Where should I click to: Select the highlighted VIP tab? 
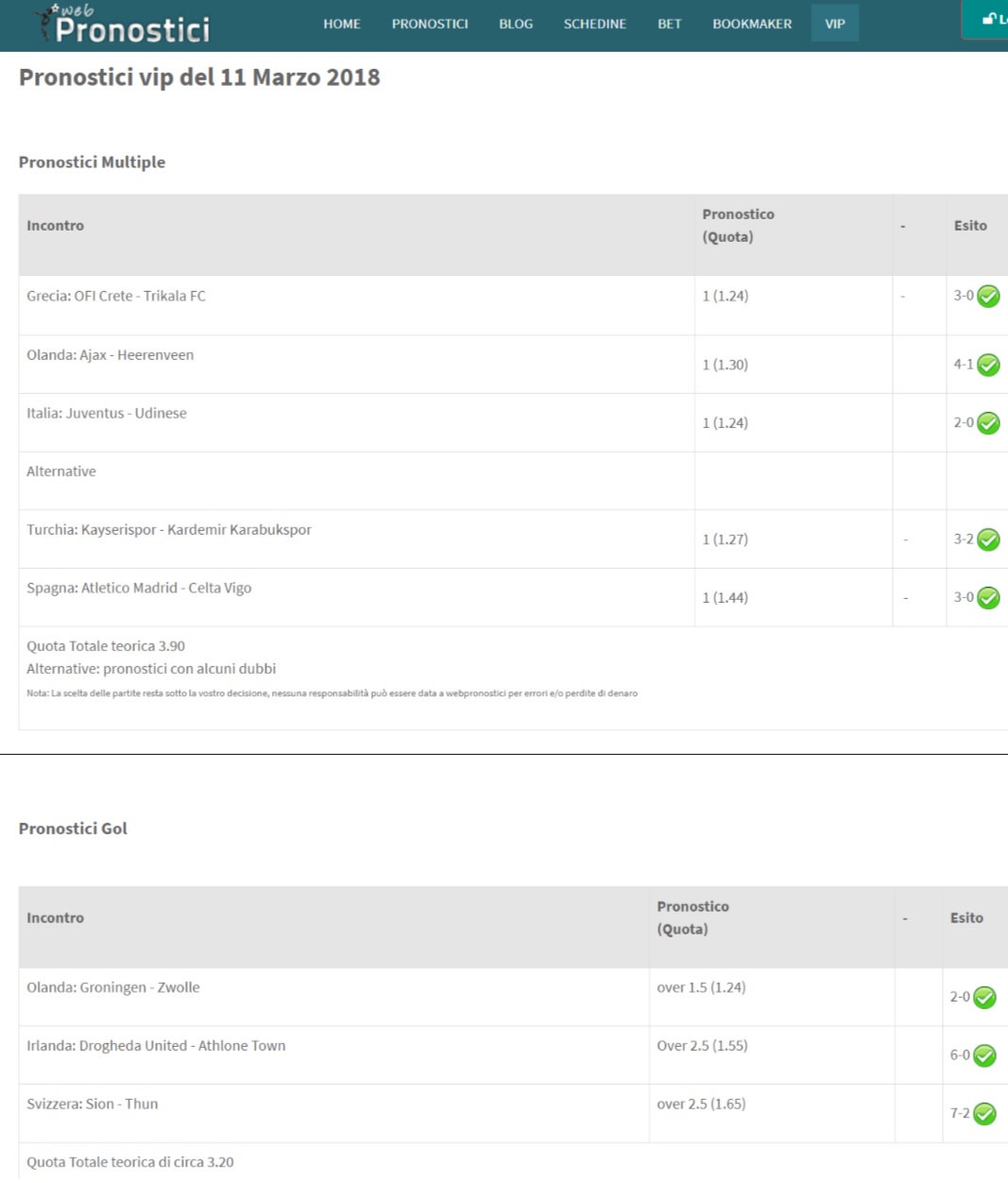tap(835, 24)
